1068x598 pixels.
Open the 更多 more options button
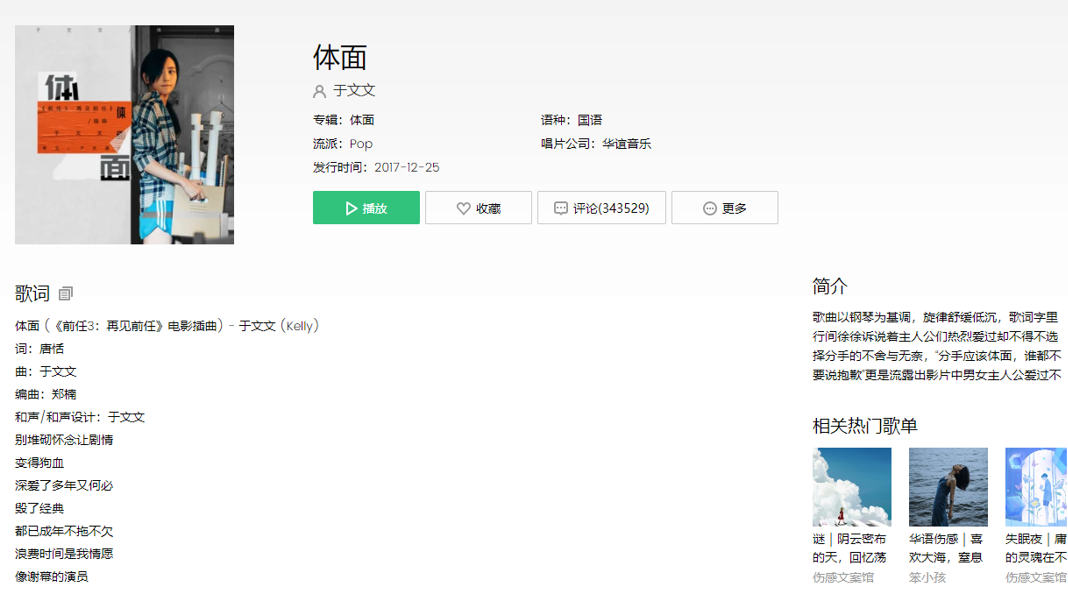(x=725, y=208)
